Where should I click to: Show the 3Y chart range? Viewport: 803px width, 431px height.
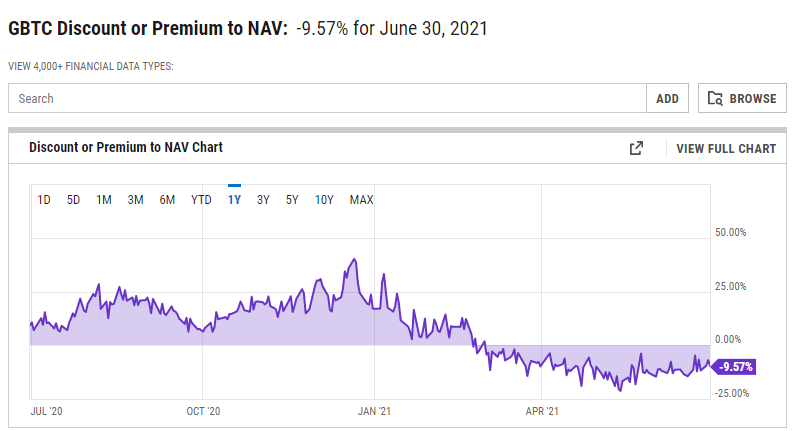pyautogui.click(x=263, y=200)
